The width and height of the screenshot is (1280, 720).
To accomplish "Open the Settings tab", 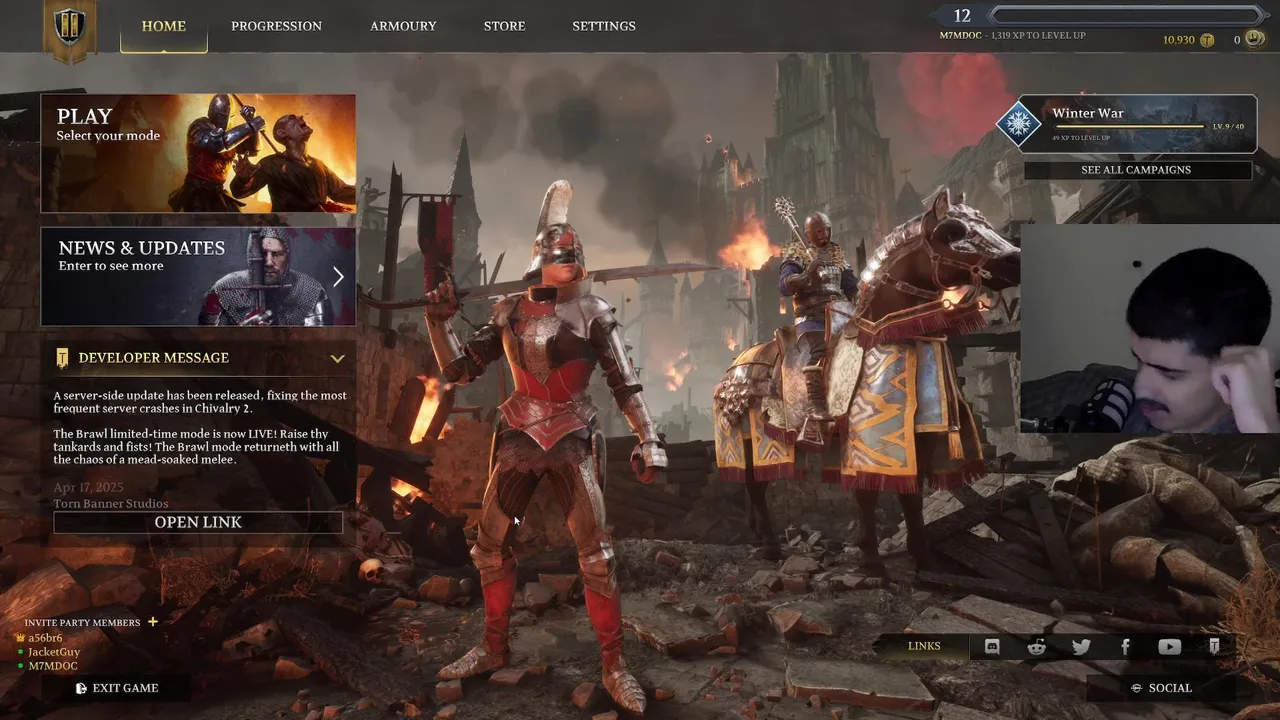I will (604, 26).
